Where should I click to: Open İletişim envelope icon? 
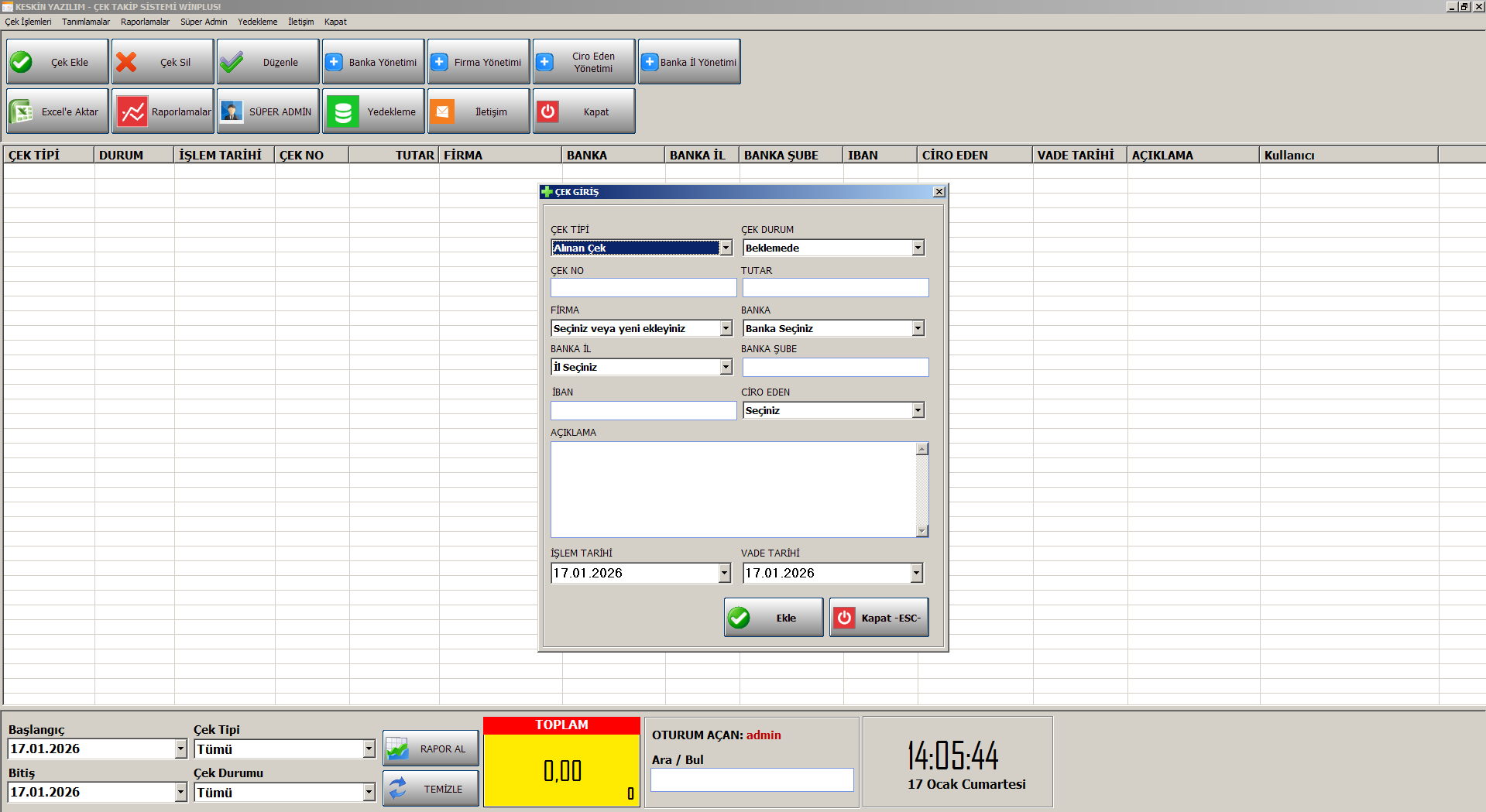(x=442, y=111)
